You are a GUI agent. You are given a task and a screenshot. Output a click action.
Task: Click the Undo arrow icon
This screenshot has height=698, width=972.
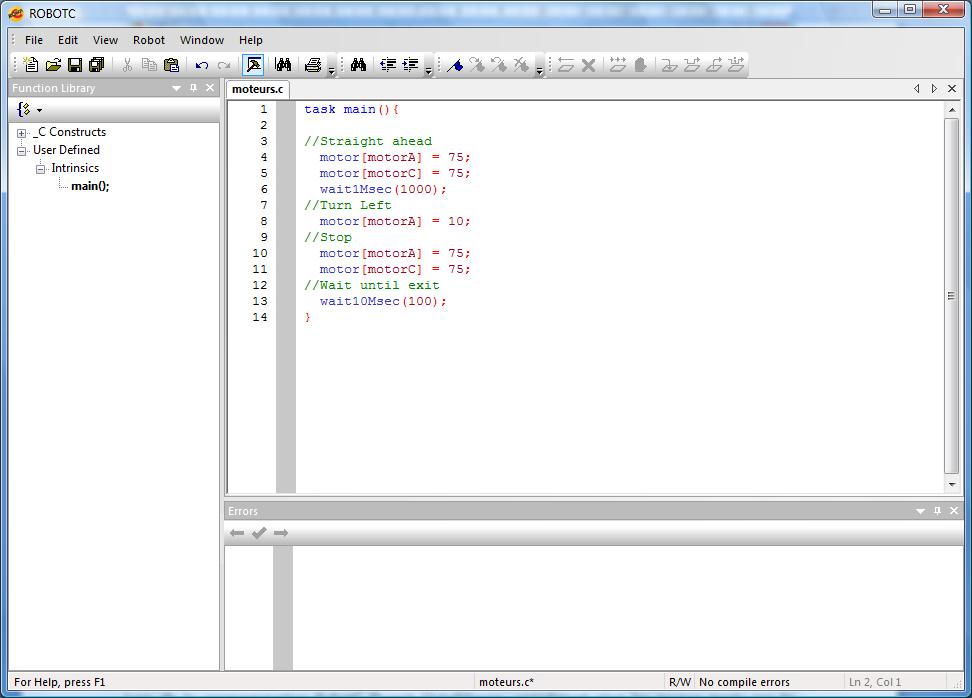202,65
